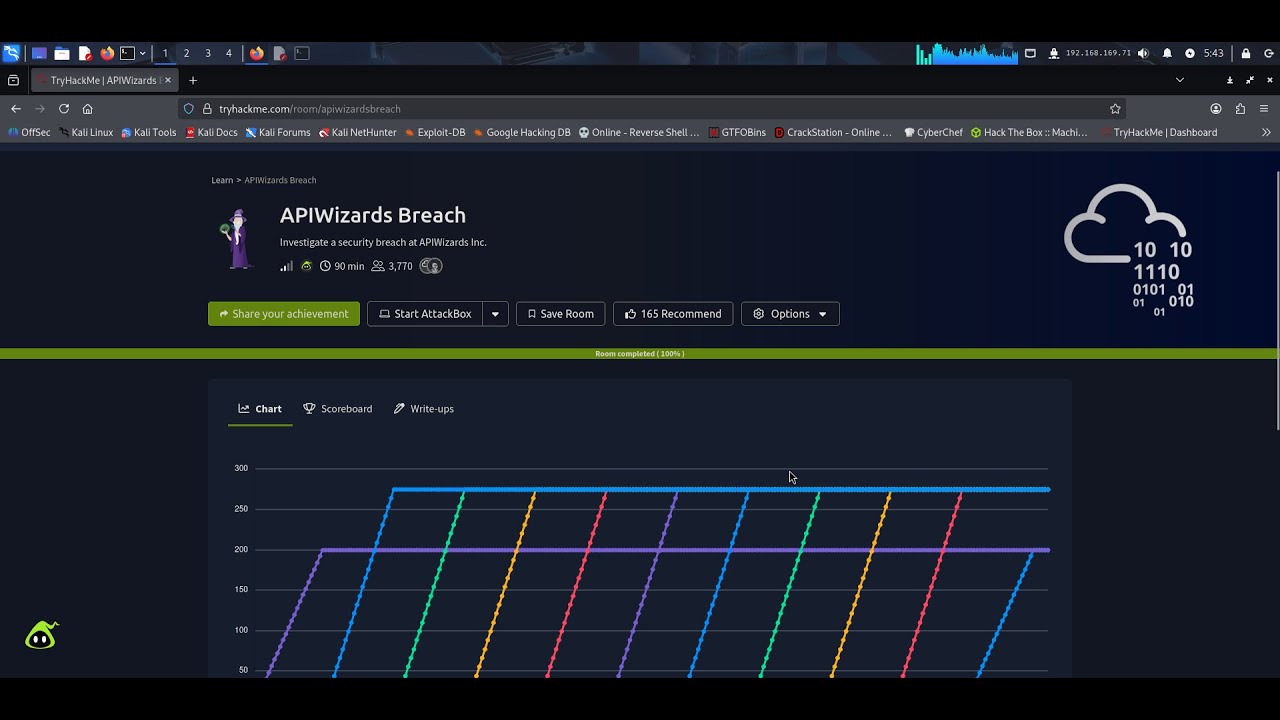Go to the Firefox home page
The width and height of the screenshot is (1280, 720).
(x=88, y=108)
